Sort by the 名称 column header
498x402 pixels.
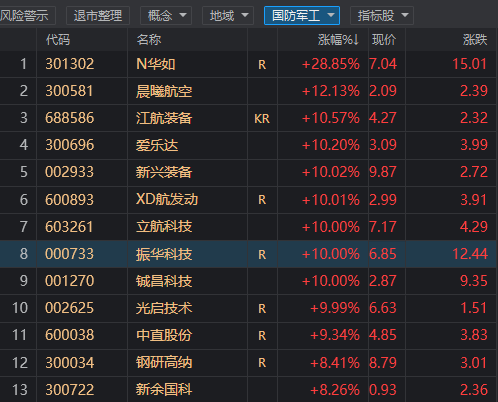(149, 40)
